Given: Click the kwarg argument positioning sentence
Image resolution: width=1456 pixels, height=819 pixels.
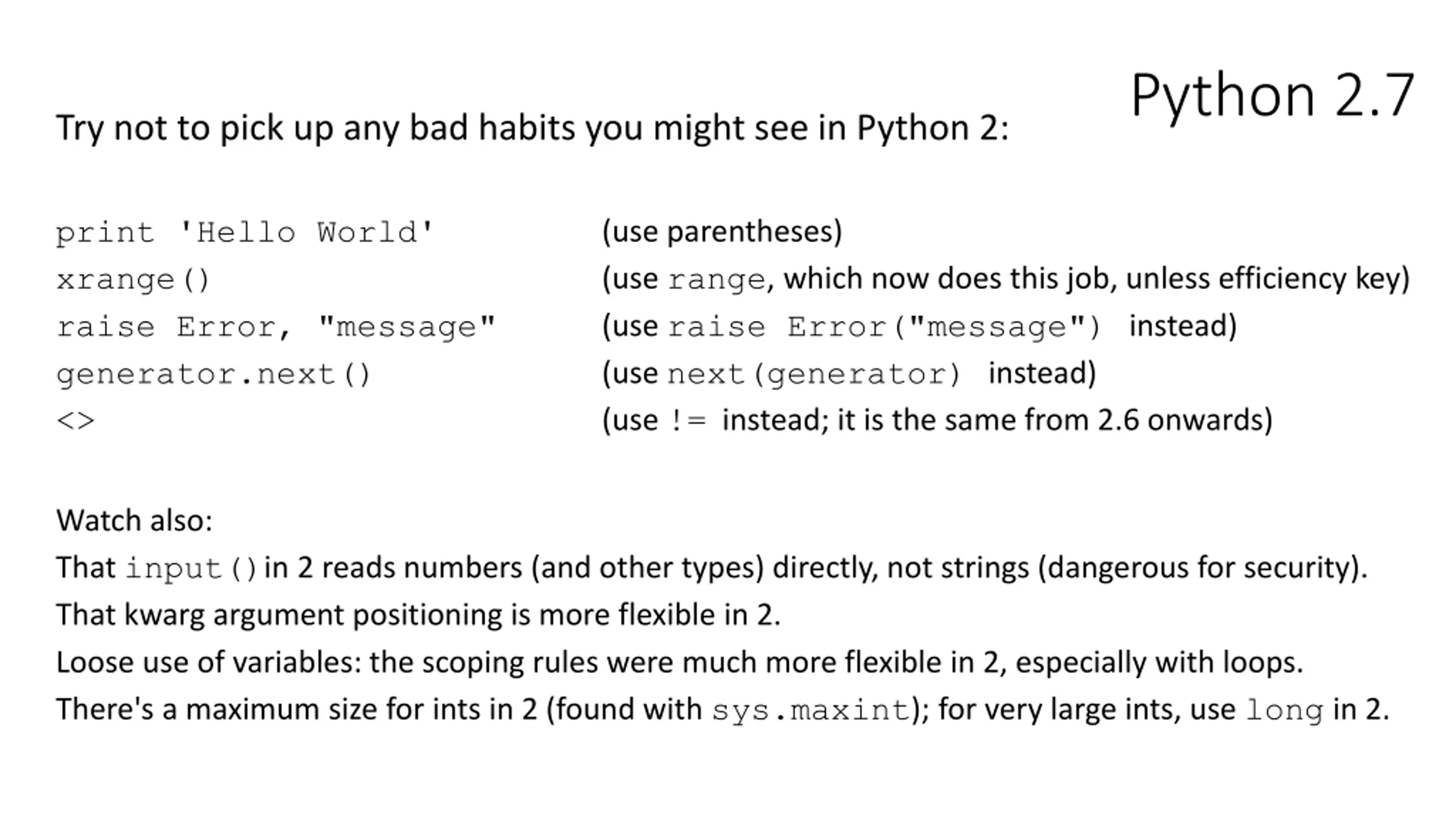Looking at the screenshot, I should (418, 615).
